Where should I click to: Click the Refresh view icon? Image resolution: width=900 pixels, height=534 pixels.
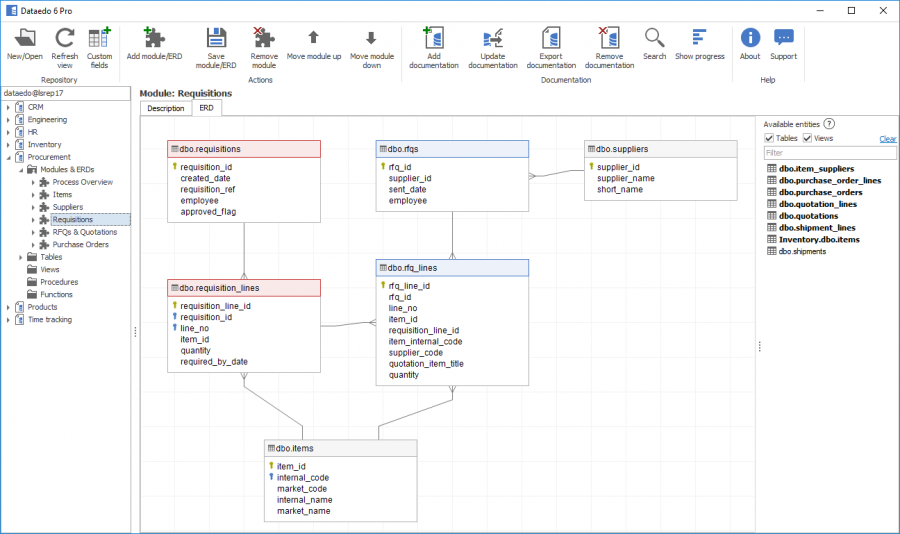(x=65, y=38)
